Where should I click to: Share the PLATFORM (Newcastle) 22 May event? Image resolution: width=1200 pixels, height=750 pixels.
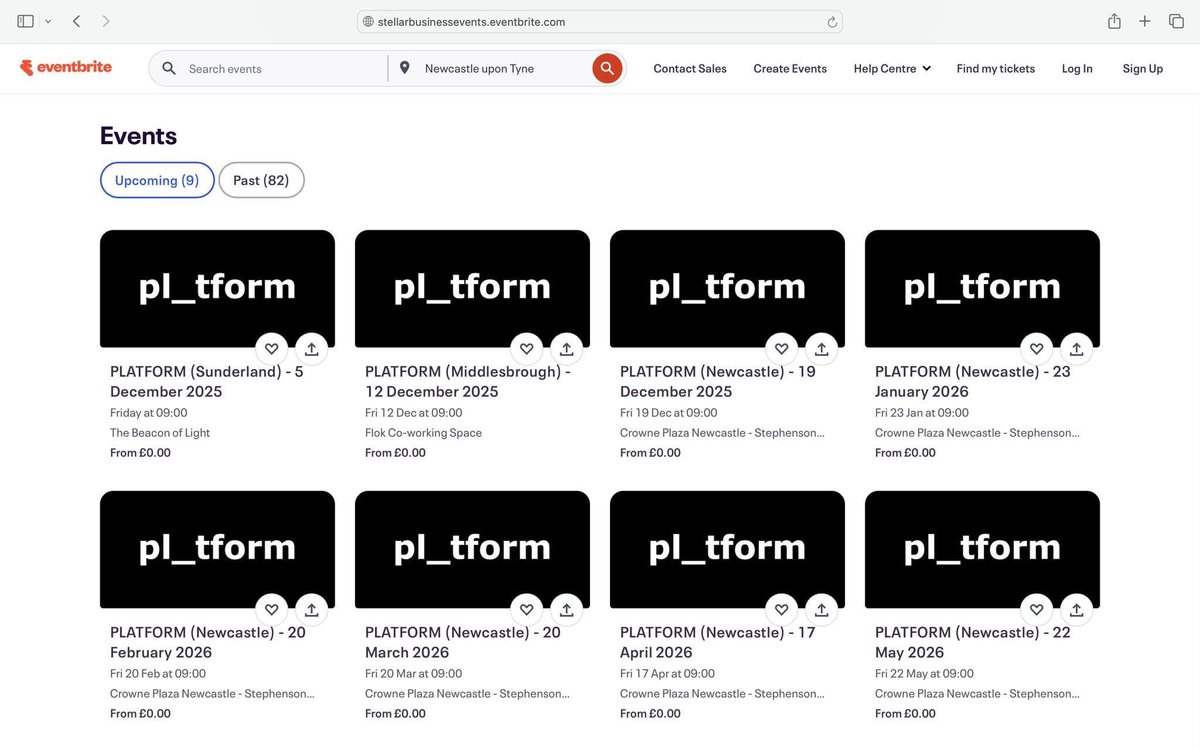1076,609
